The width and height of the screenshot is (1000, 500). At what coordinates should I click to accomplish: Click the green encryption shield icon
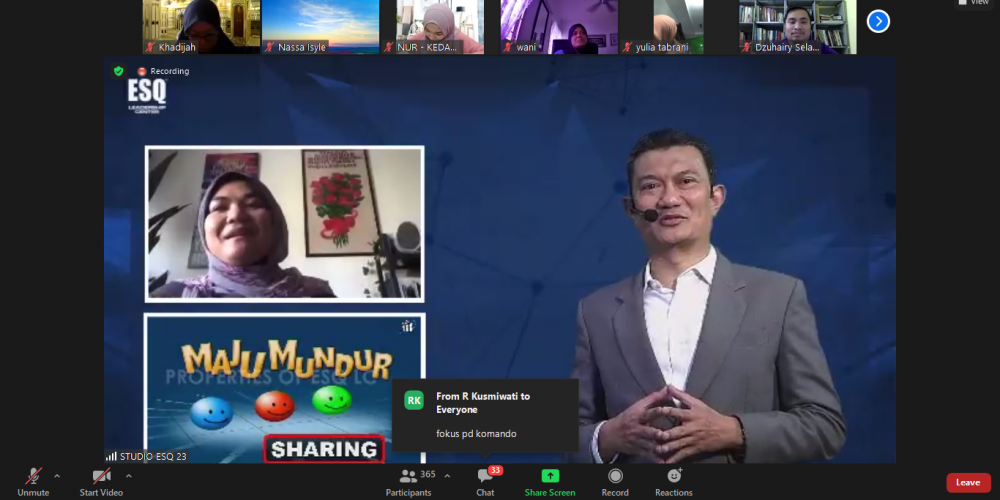(119, 71)
